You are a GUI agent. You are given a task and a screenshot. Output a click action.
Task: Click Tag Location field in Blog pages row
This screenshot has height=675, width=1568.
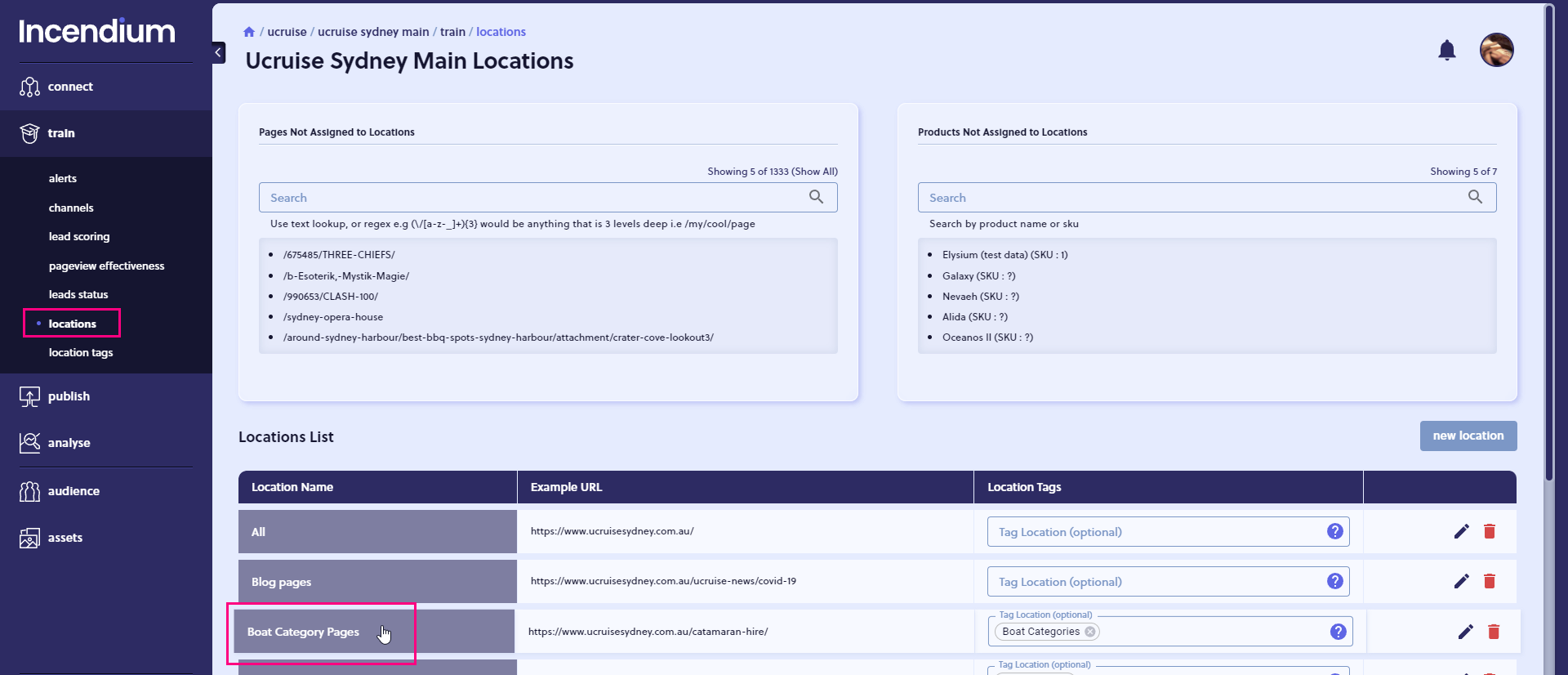coord(1168,581)
